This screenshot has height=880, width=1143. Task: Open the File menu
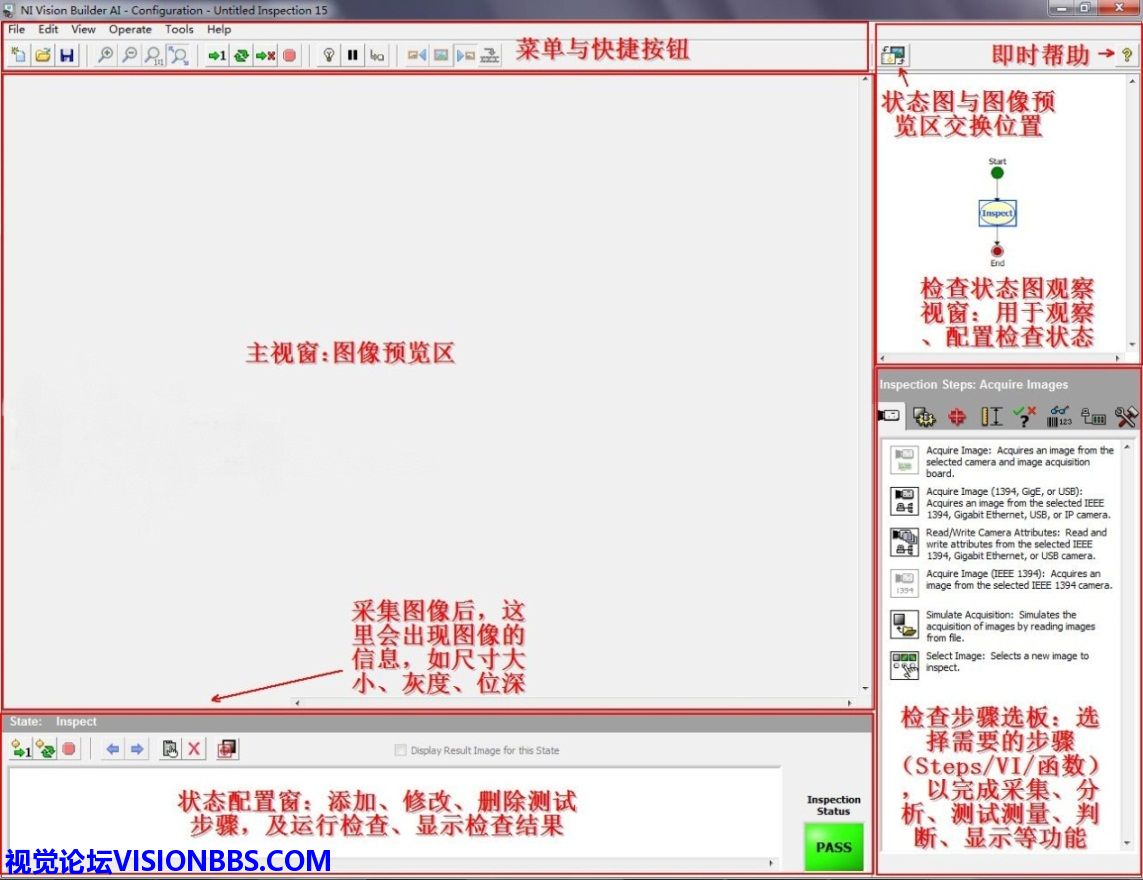[x=17, y=30]
